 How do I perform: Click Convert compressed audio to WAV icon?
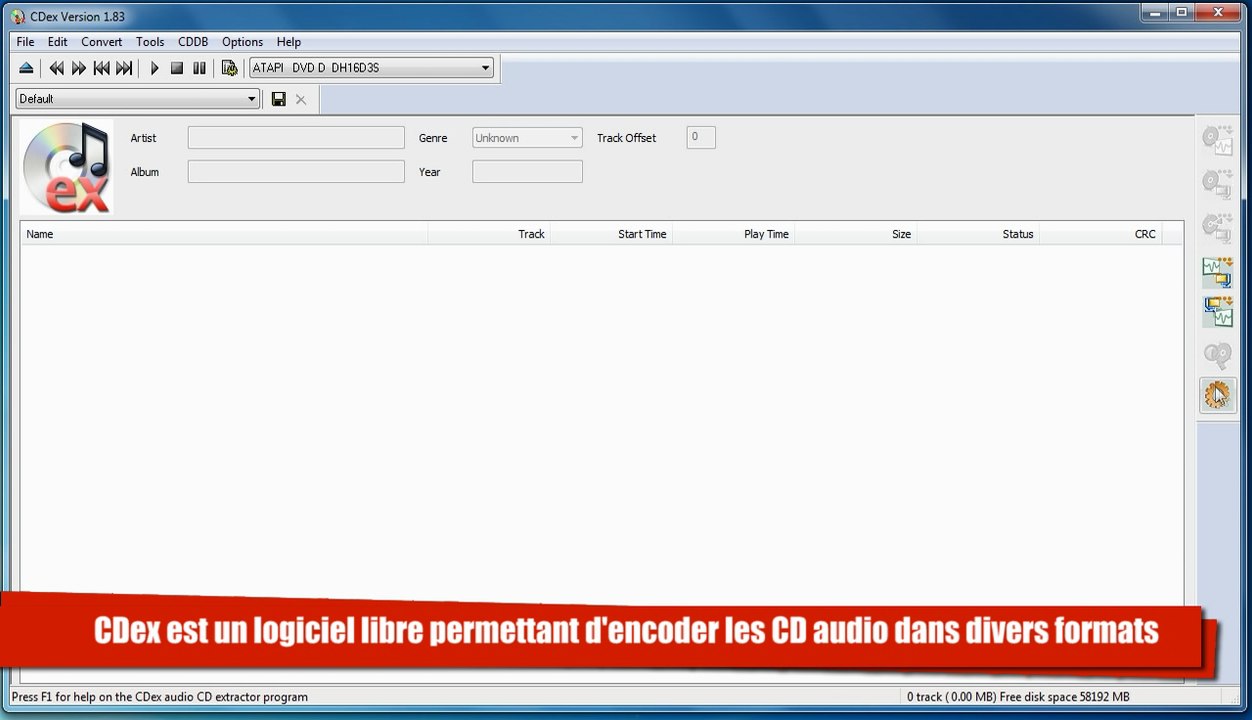[x=1217, y=312]
